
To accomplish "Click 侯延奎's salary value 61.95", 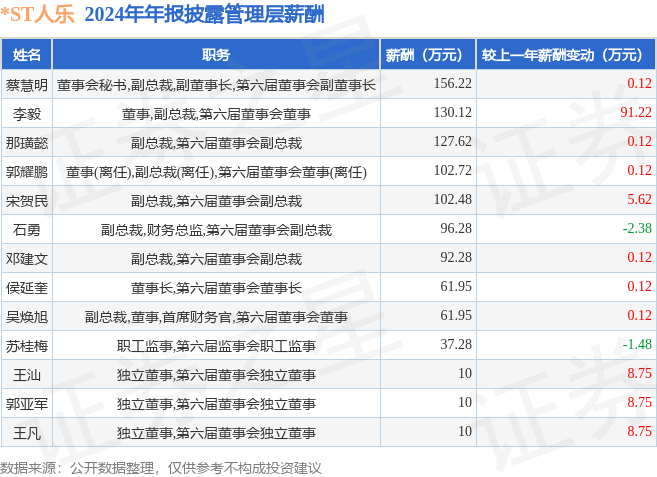I will tap(456, 286).
